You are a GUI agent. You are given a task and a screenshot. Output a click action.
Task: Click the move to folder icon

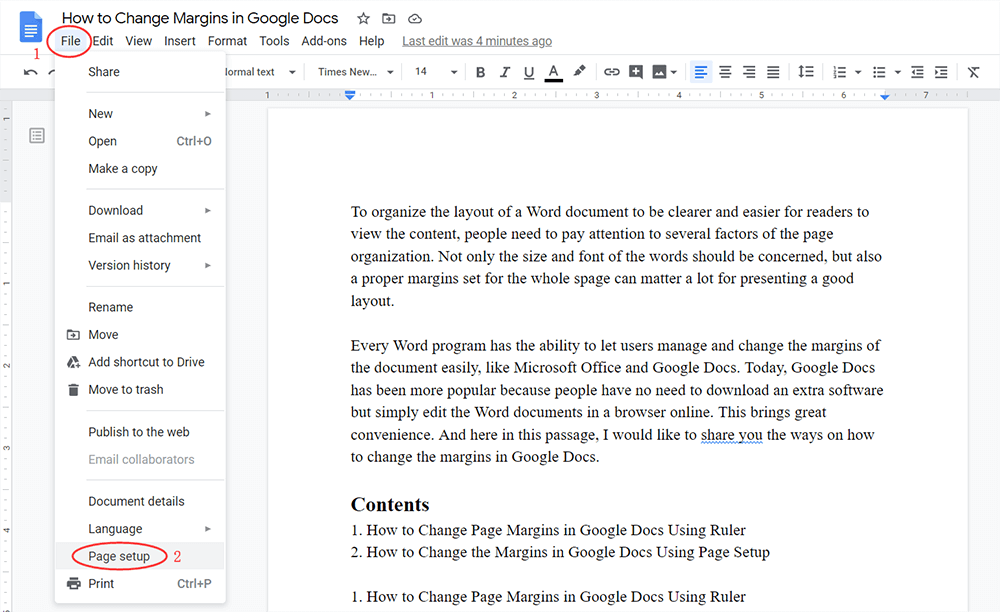[389, 18]
